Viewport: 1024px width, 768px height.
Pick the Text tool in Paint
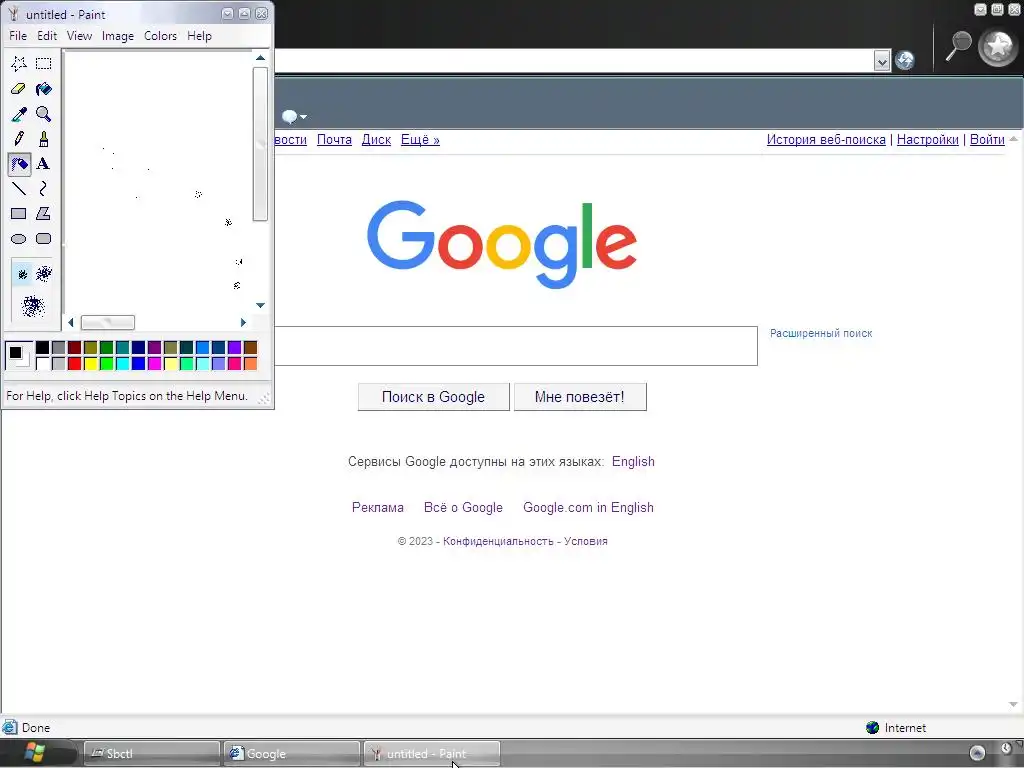click(x=44, y=164)
